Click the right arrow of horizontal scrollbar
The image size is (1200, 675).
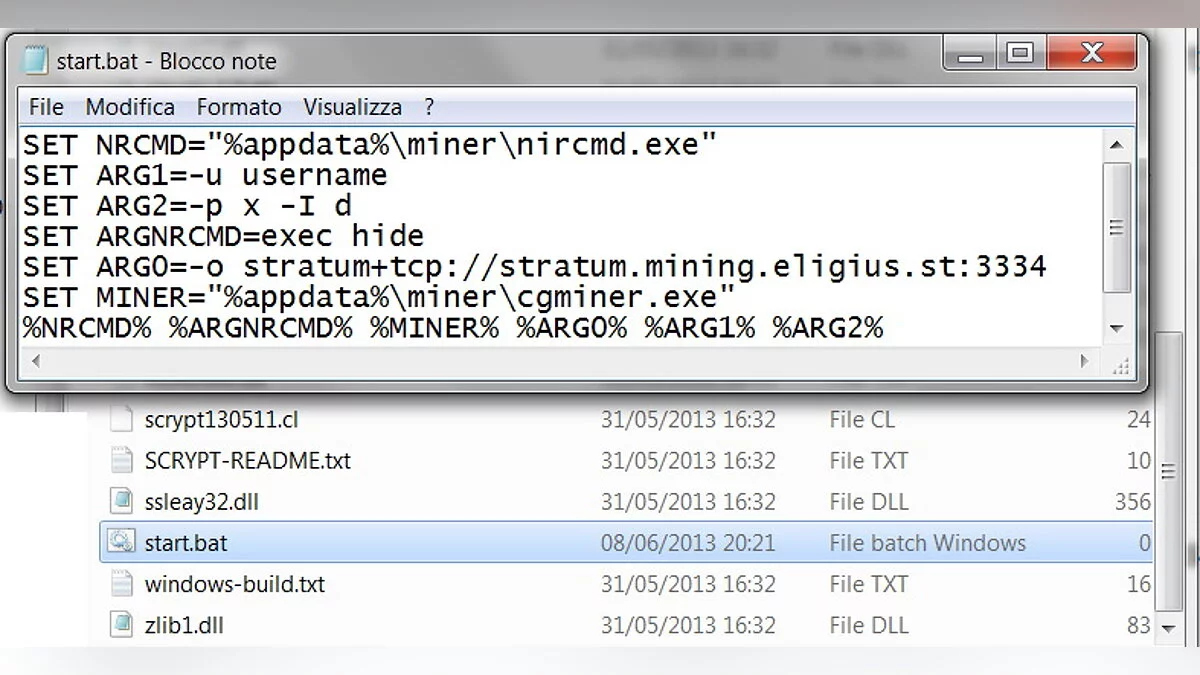tap(1086, 361)
